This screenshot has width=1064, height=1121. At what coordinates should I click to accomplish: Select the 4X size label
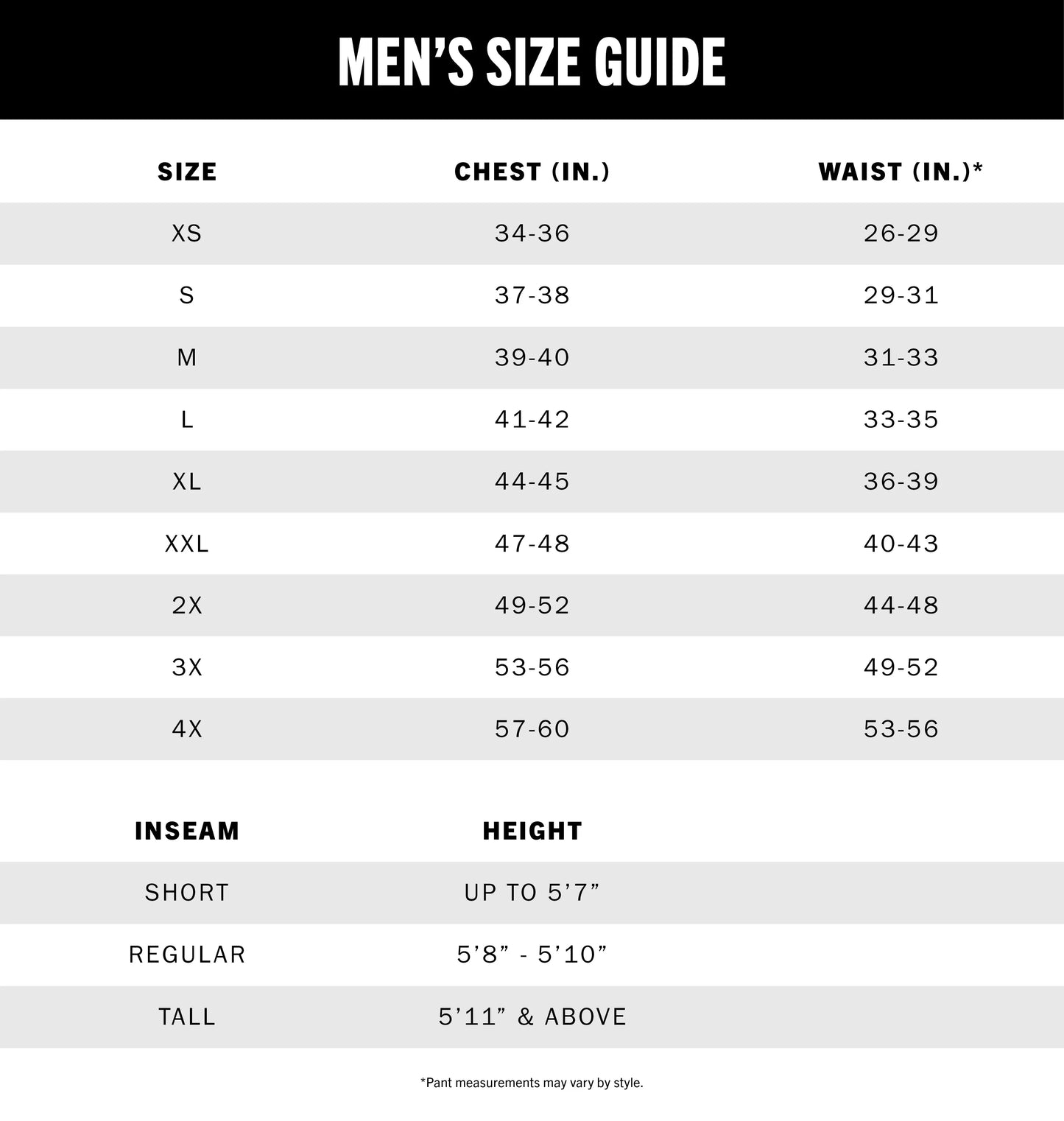click(187, 729)
